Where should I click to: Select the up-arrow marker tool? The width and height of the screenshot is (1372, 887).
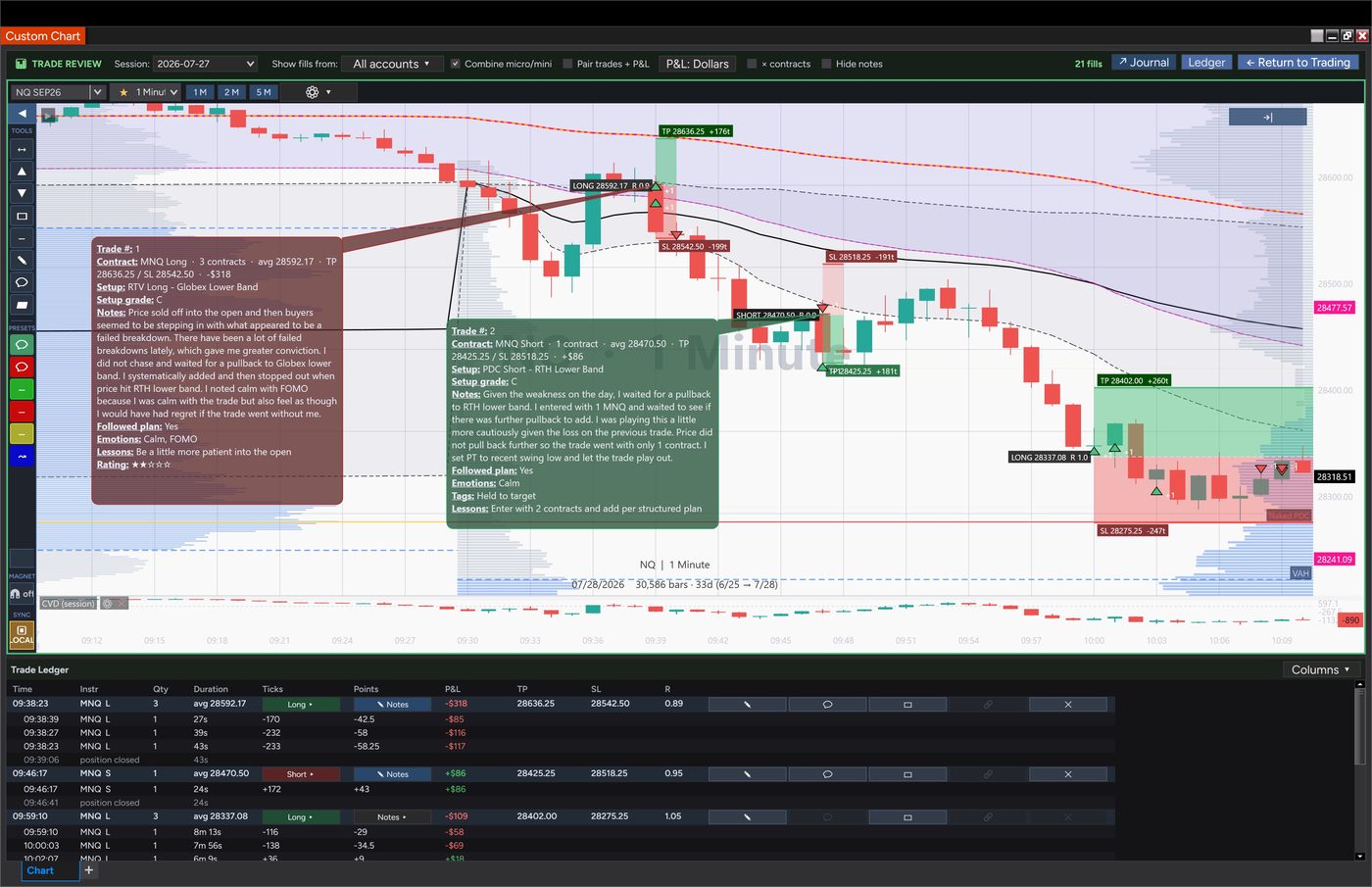(22, 172)
